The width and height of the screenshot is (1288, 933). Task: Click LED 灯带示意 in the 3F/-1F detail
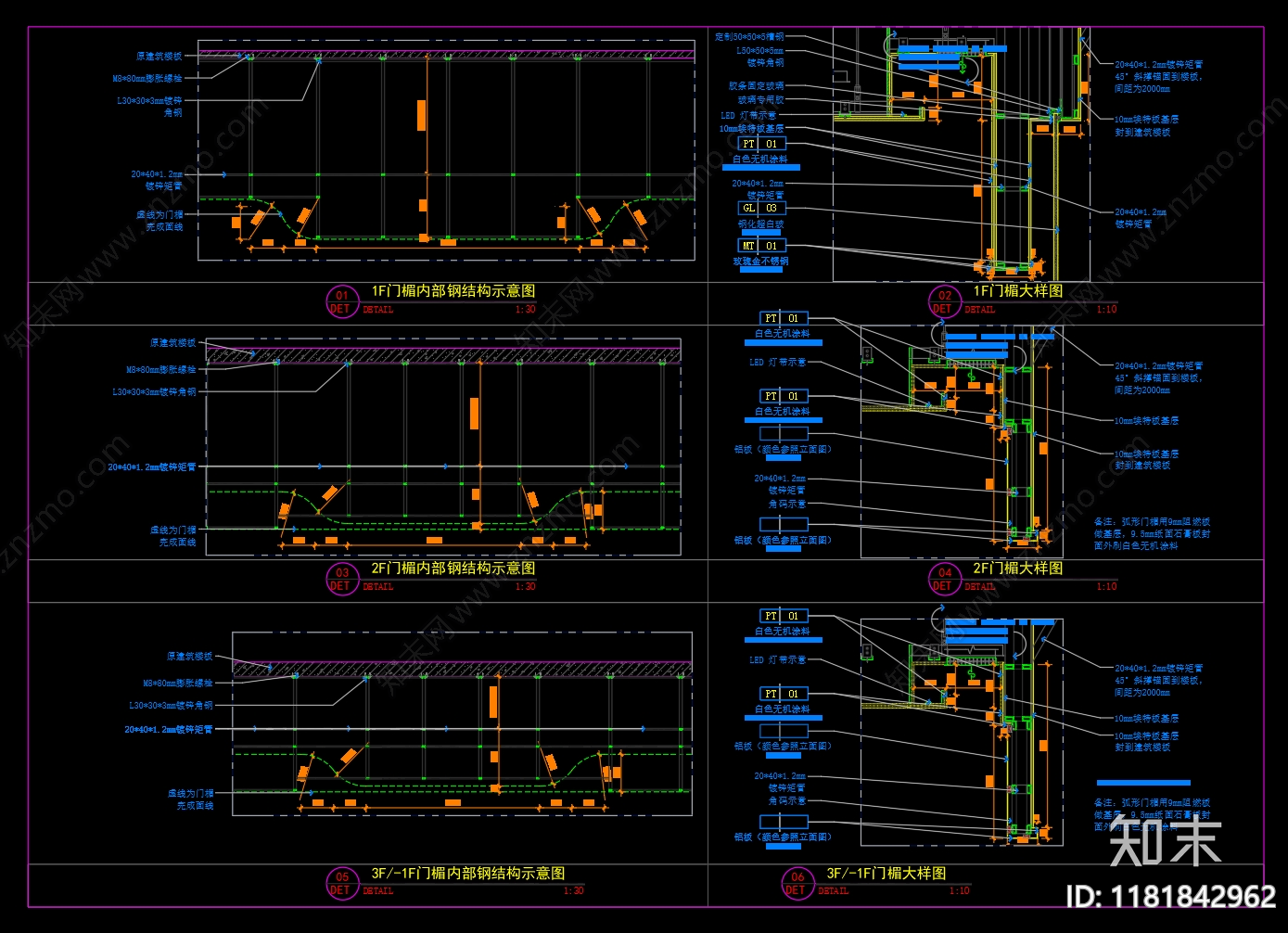[777, 660]
